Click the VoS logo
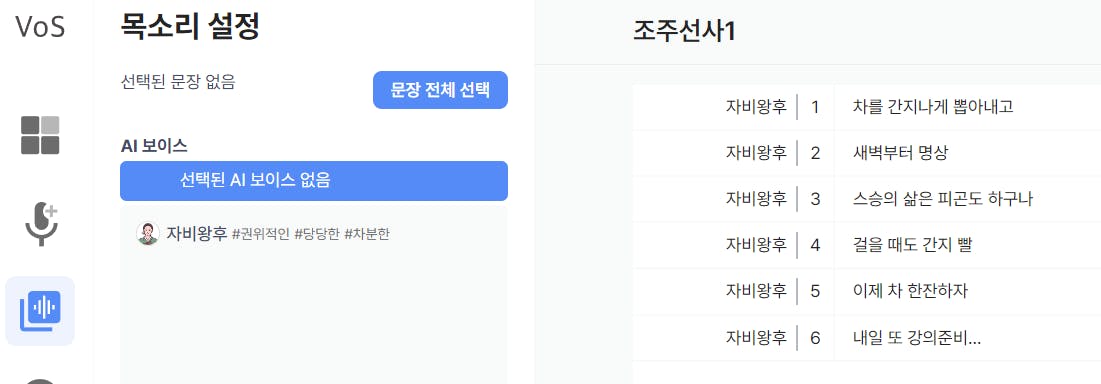This screenshot has height=384, width=1101. pyautogui.click(x=40, y=27)
